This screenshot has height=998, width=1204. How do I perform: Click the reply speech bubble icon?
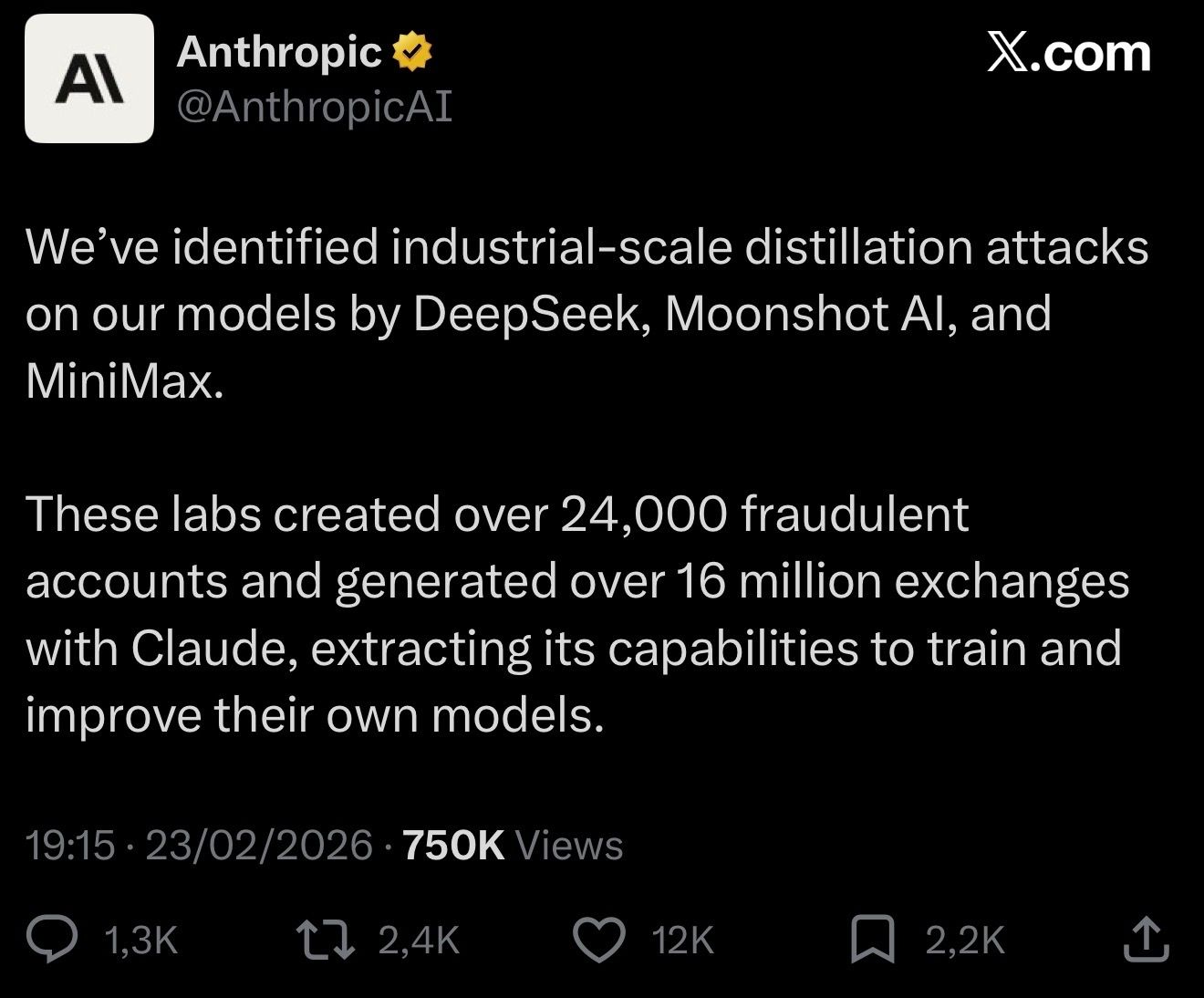[52, 940]
